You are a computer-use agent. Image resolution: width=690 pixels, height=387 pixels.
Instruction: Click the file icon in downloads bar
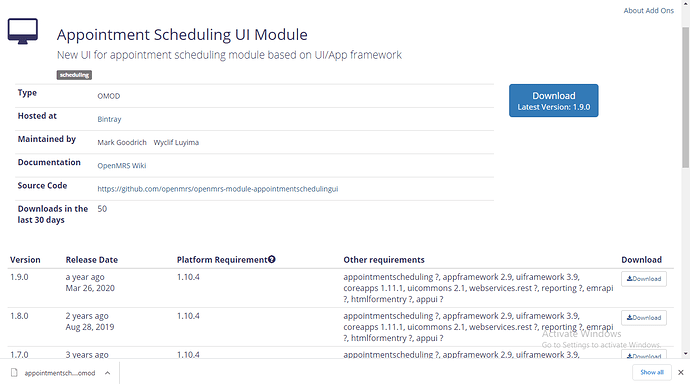pos(14,373)
